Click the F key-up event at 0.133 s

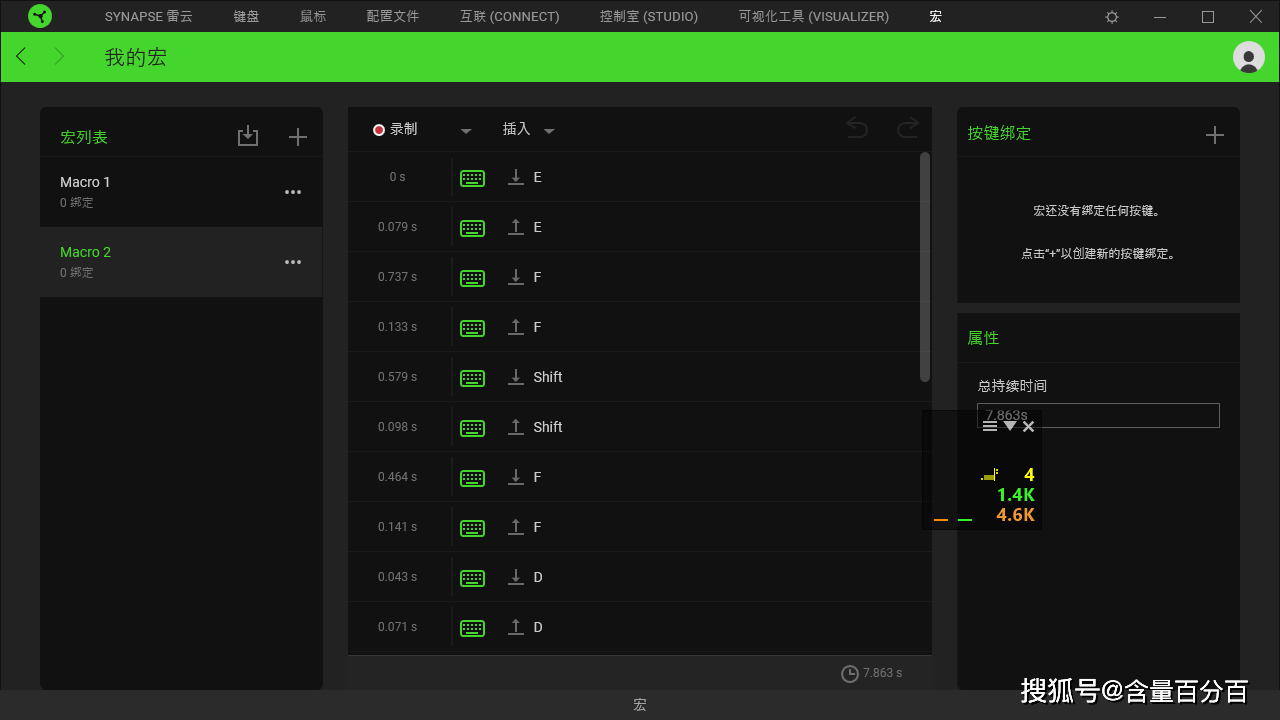point(640,327)
